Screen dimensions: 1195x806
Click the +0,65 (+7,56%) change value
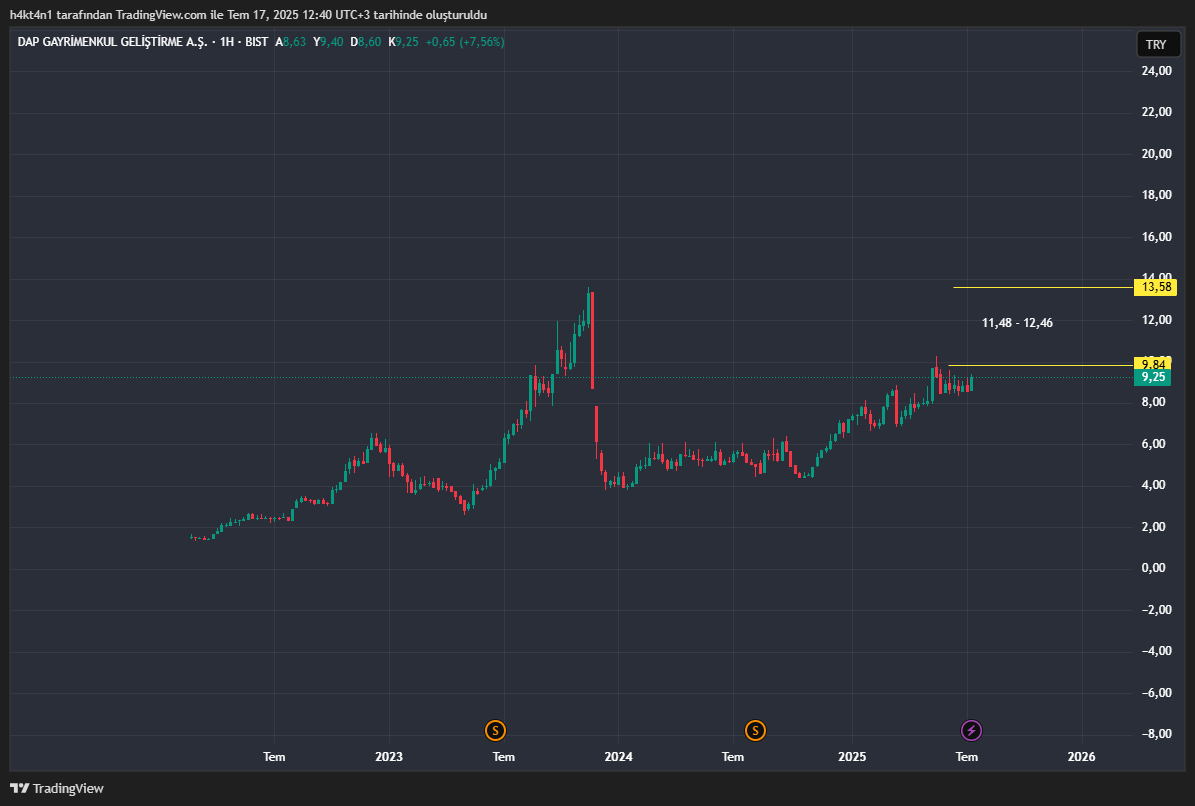[465, 42]
